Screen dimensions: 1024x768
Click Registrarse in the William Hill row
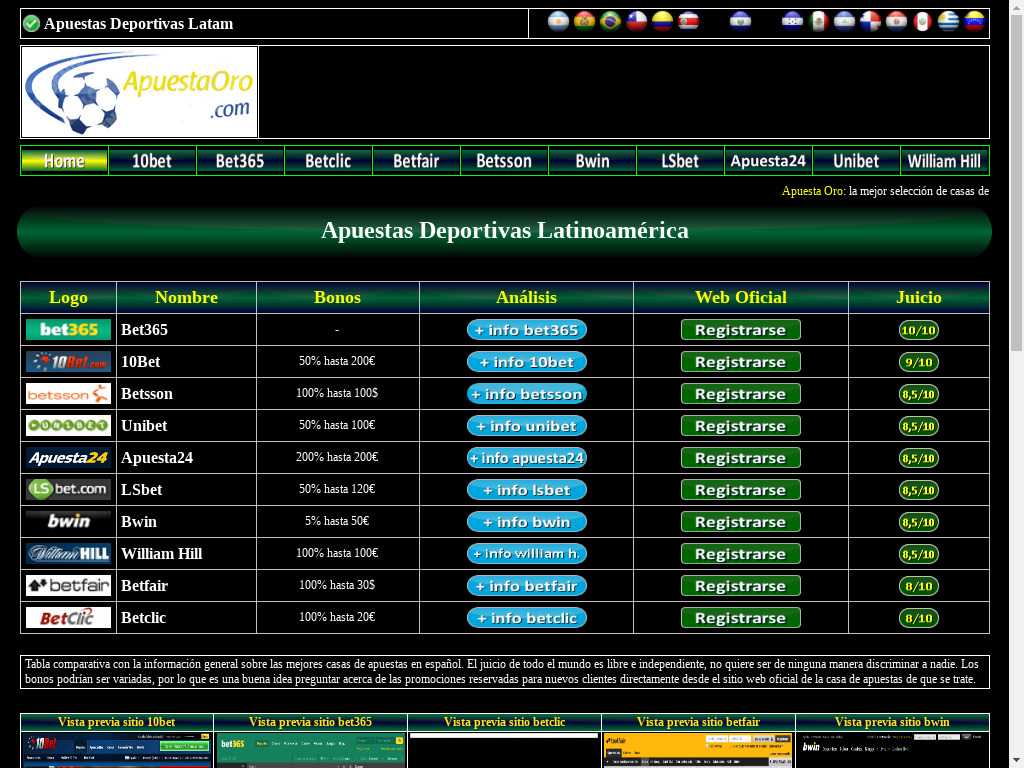pos(741,554)
